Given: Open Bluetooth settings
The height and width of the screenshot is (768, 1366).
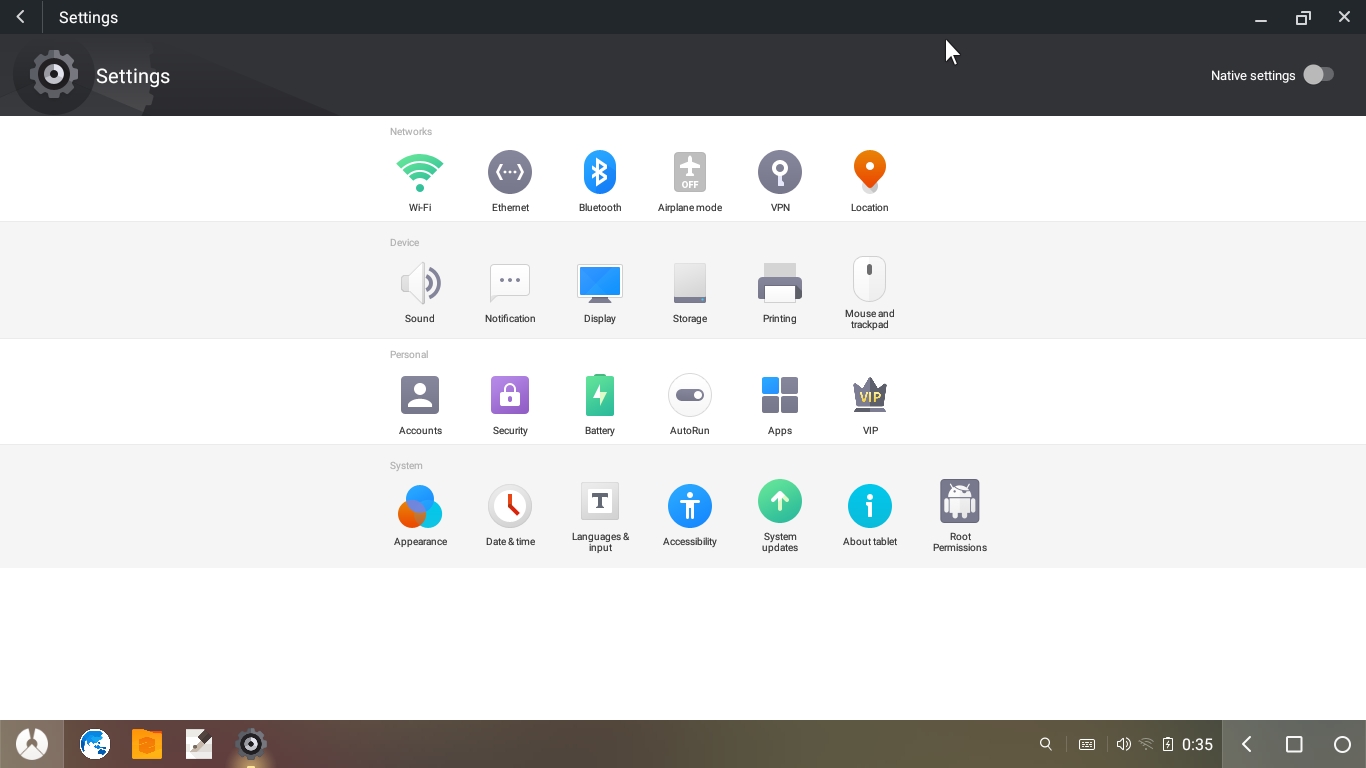Looking at the screenshot, I should (x=600, y=174).
